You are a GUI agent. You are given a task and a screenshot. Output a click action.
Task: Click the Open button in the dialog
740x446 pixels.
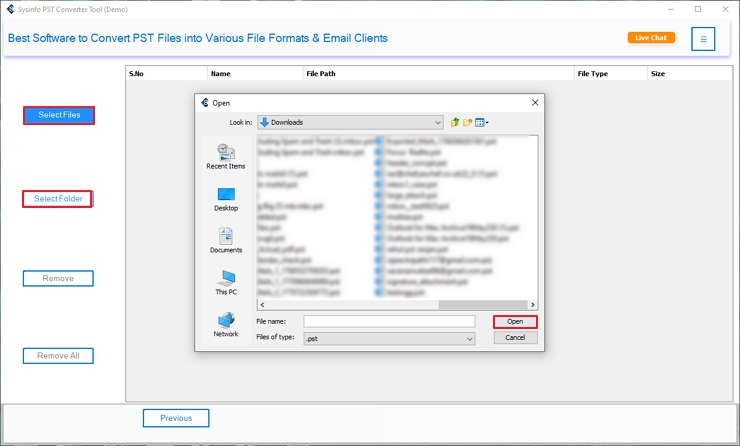tap(515, 321)
